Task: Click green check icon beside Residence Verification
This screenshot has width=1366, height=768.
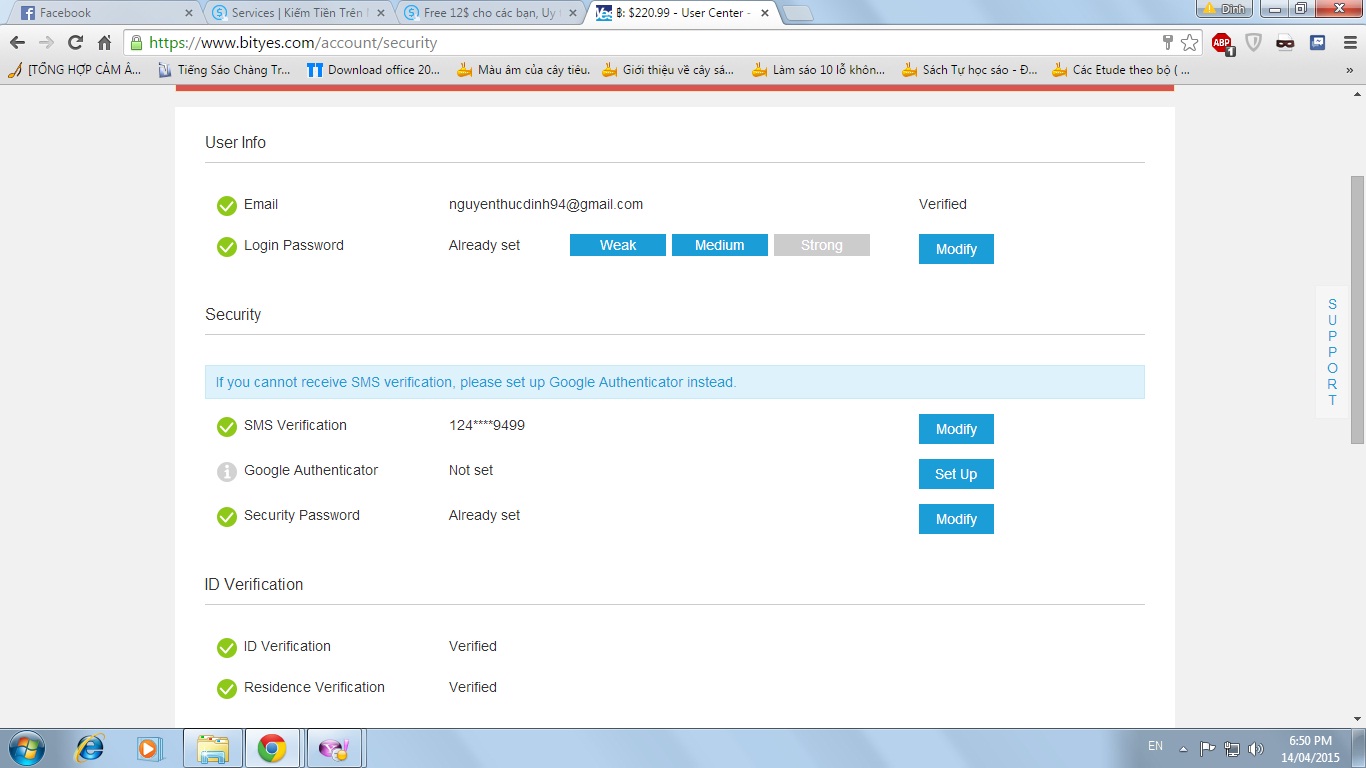Action: coord(227,688)
